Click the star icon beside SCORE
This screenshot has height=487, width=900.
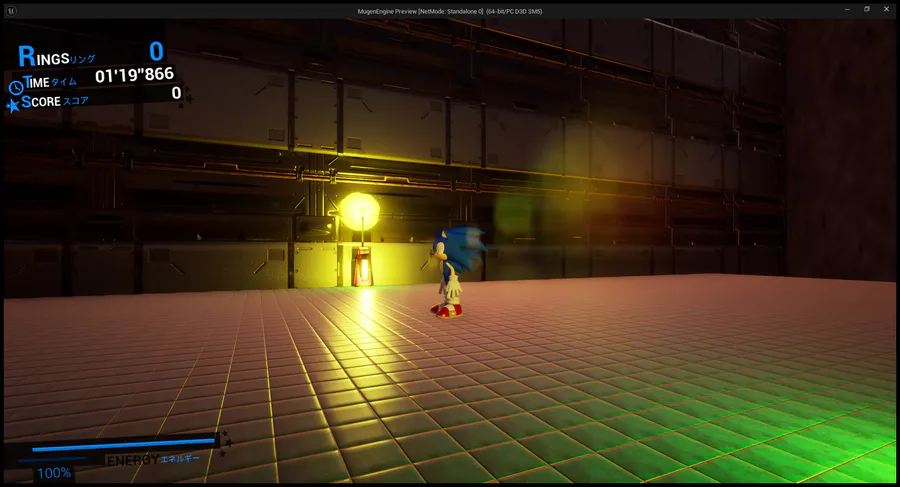pos(12,106)
